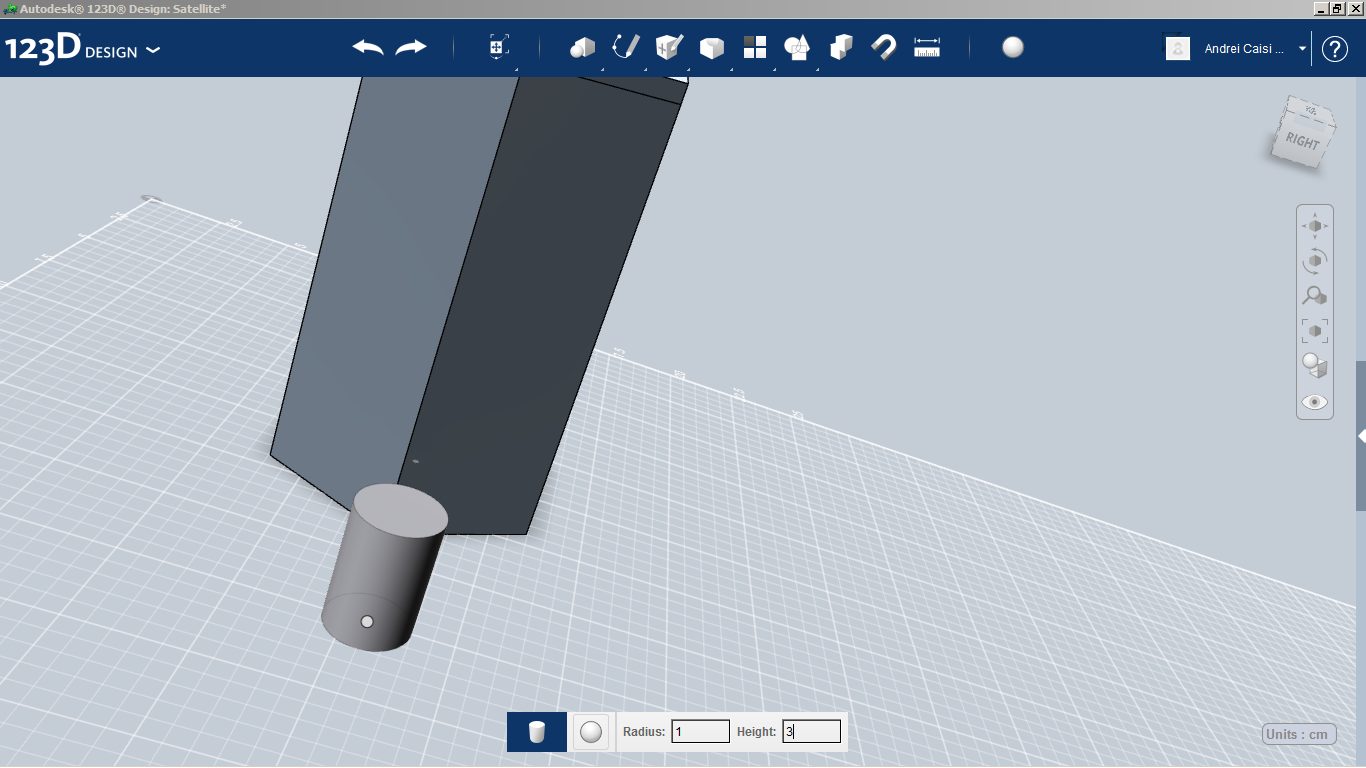Screen dimensions: 1366x768
Task: Select the Pan navigation tool
Action: [x=1315, y=226]
